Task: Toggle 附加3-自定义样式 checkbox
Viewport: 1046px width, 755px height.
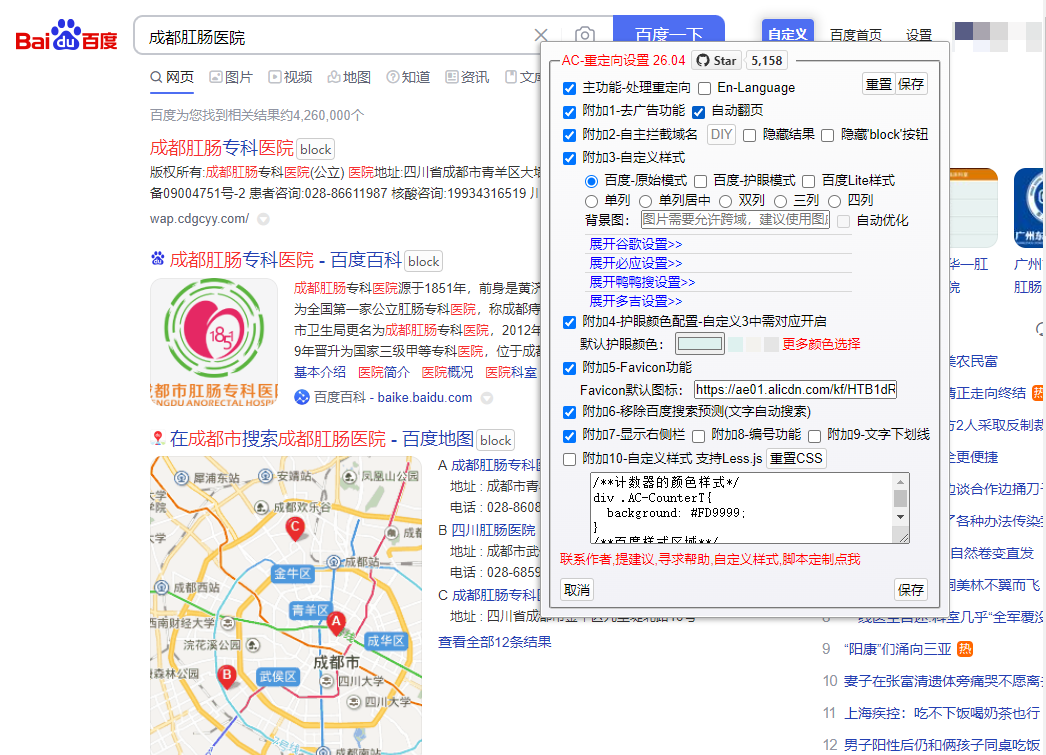Action: point(569,158)
